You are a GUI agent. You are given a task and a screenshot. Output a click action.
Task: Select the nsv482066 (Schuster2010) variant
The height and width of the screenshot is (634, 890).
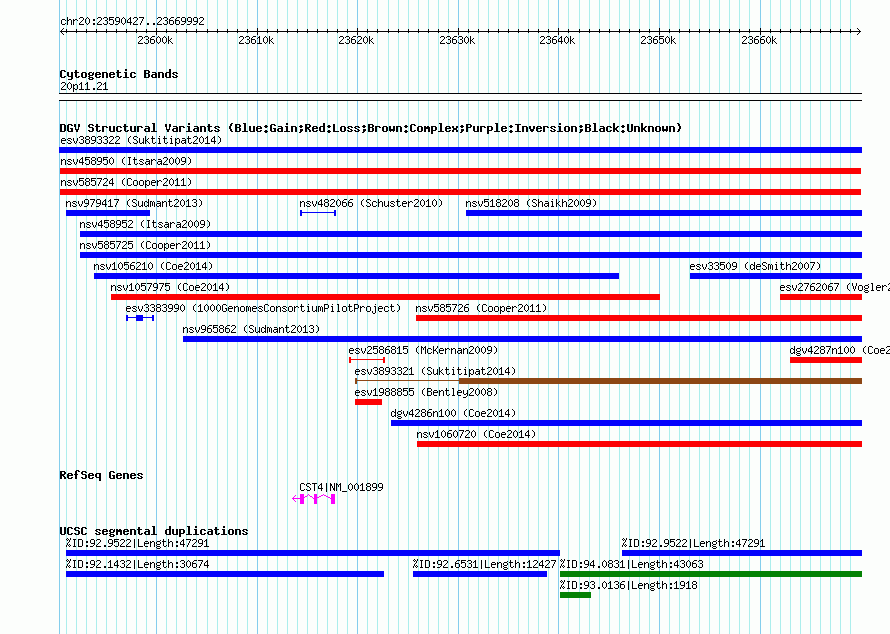(x=371, y=203)
